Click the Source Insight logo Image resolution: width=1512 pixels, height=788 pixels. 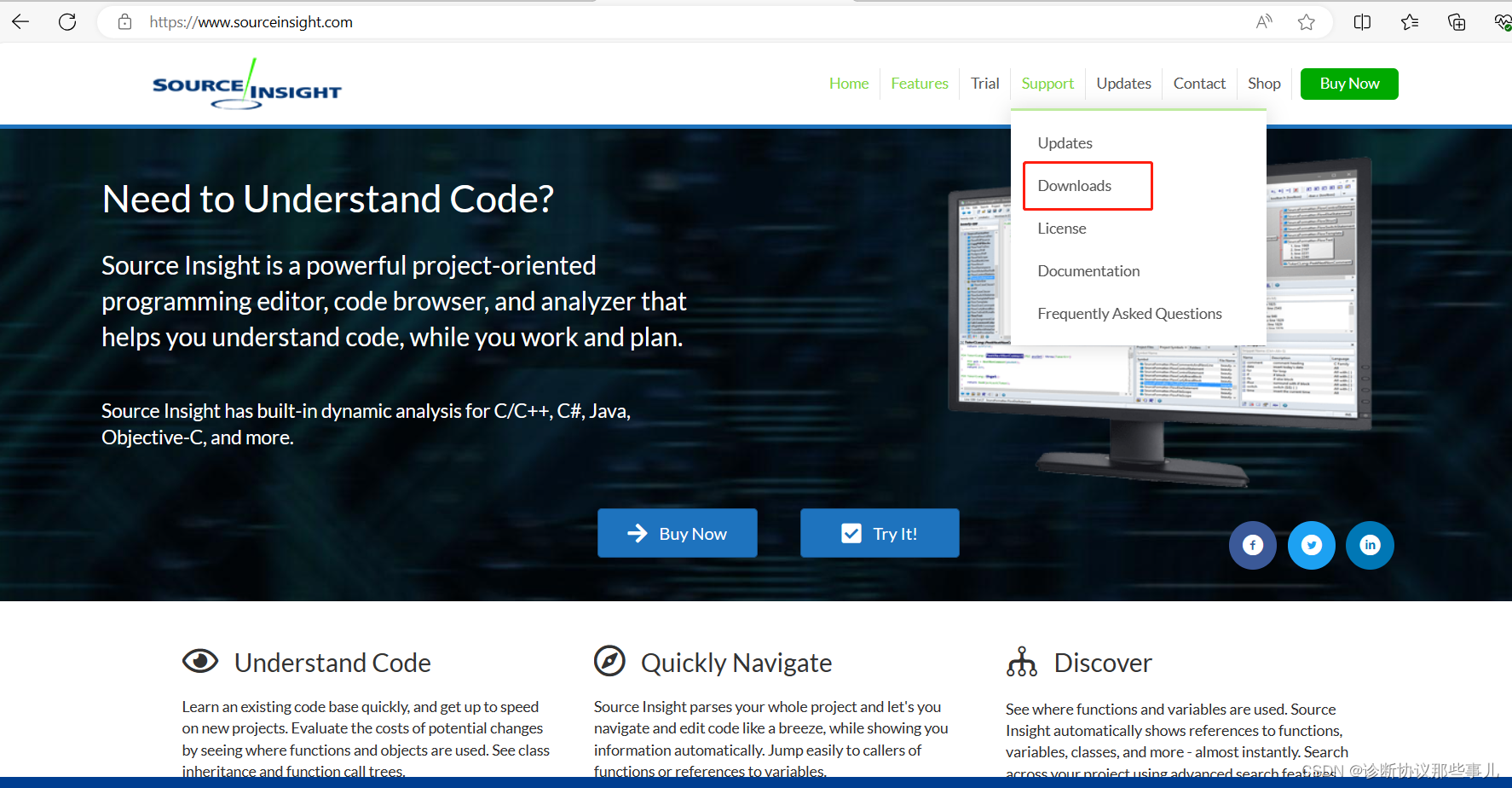pyautogui.click(x=247, y=84)
